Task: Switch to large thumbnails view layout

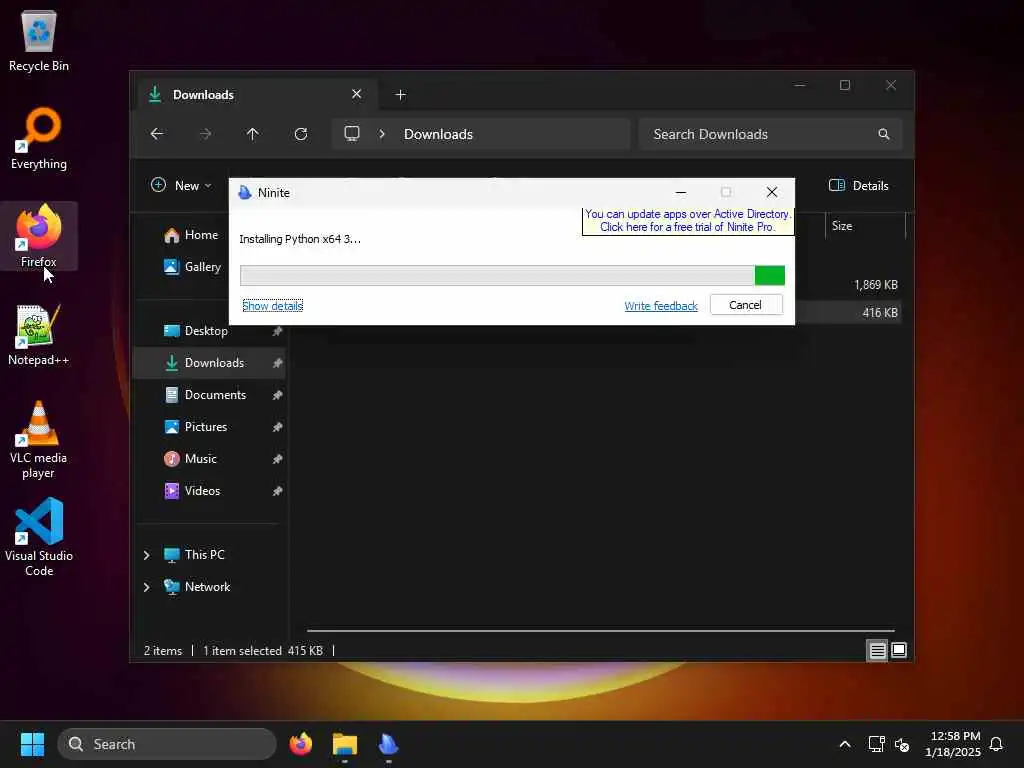Action: 899,650
